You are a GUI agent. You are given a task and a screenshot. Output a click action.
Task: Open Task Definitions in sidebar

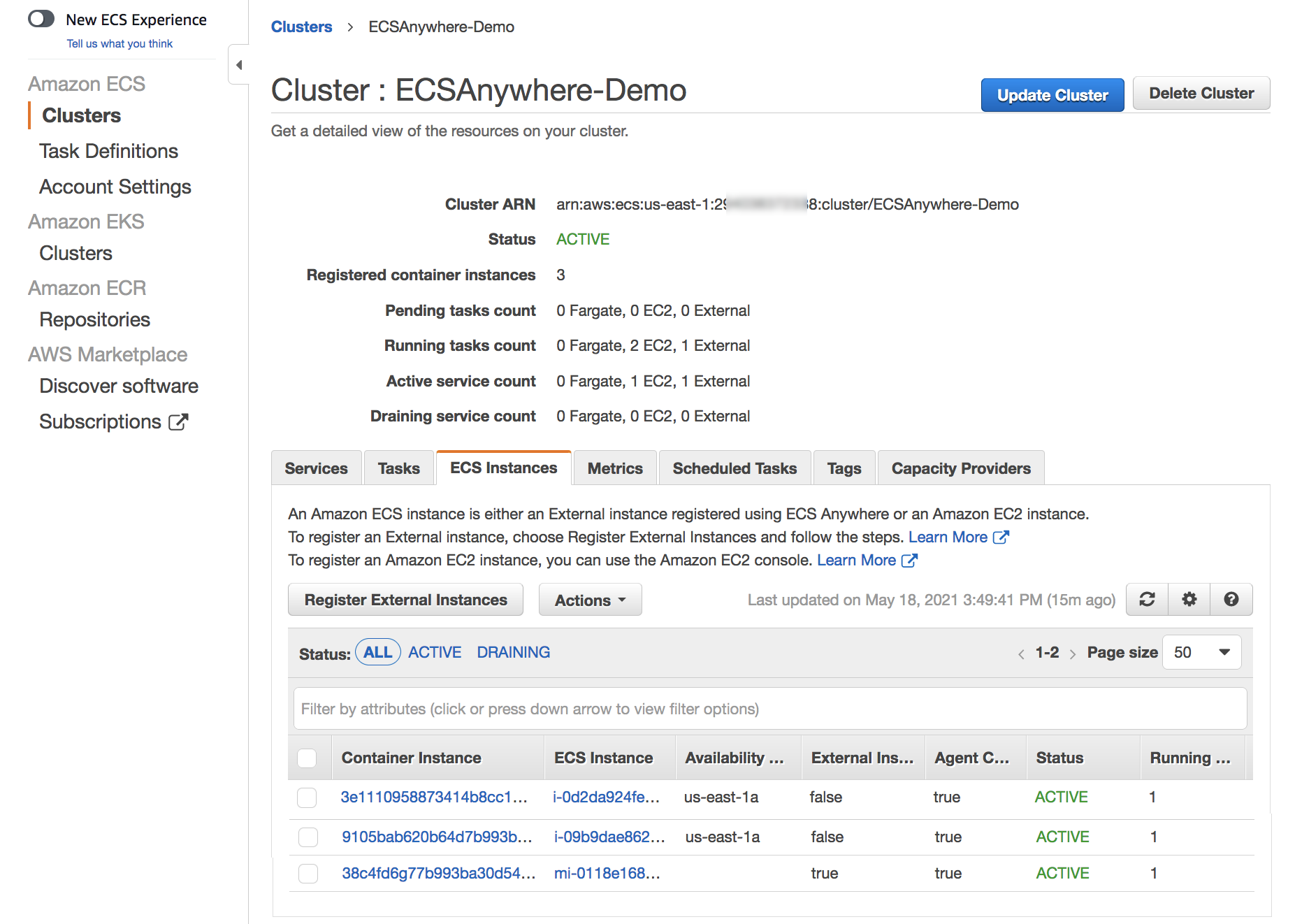pyautogui.click(x=108, y=152)
